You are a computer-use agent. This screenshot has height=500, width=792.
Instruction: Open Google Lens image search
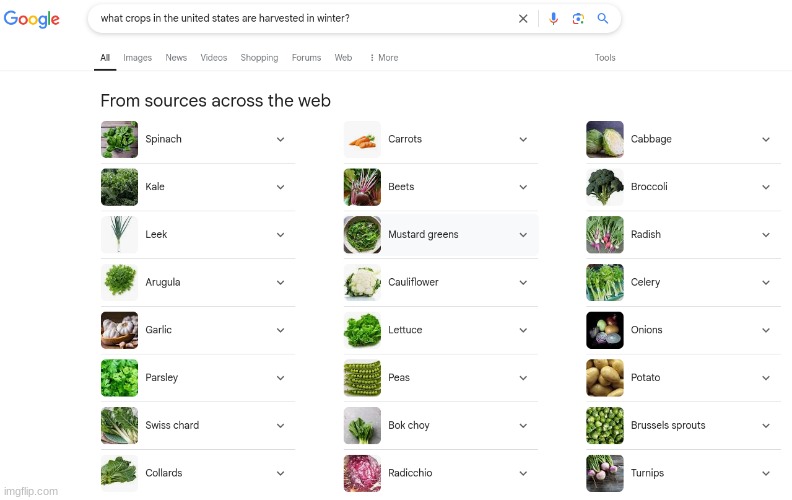click(578, 19)
